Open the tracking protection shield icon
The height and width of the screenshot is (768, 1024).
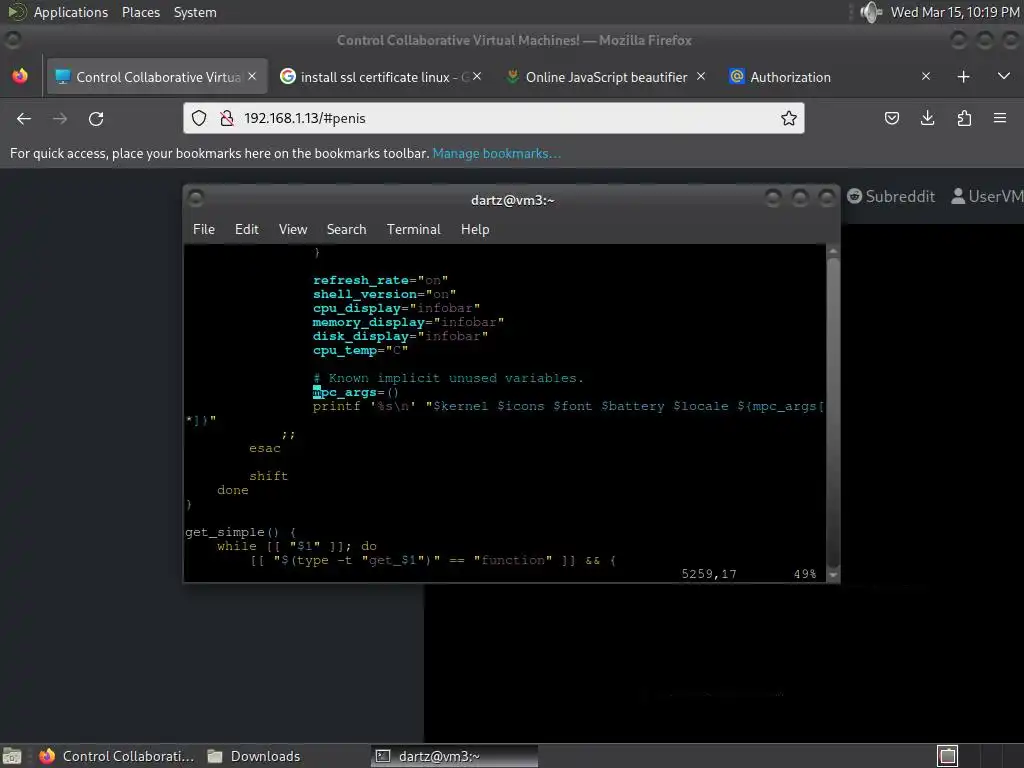[199, 118]
